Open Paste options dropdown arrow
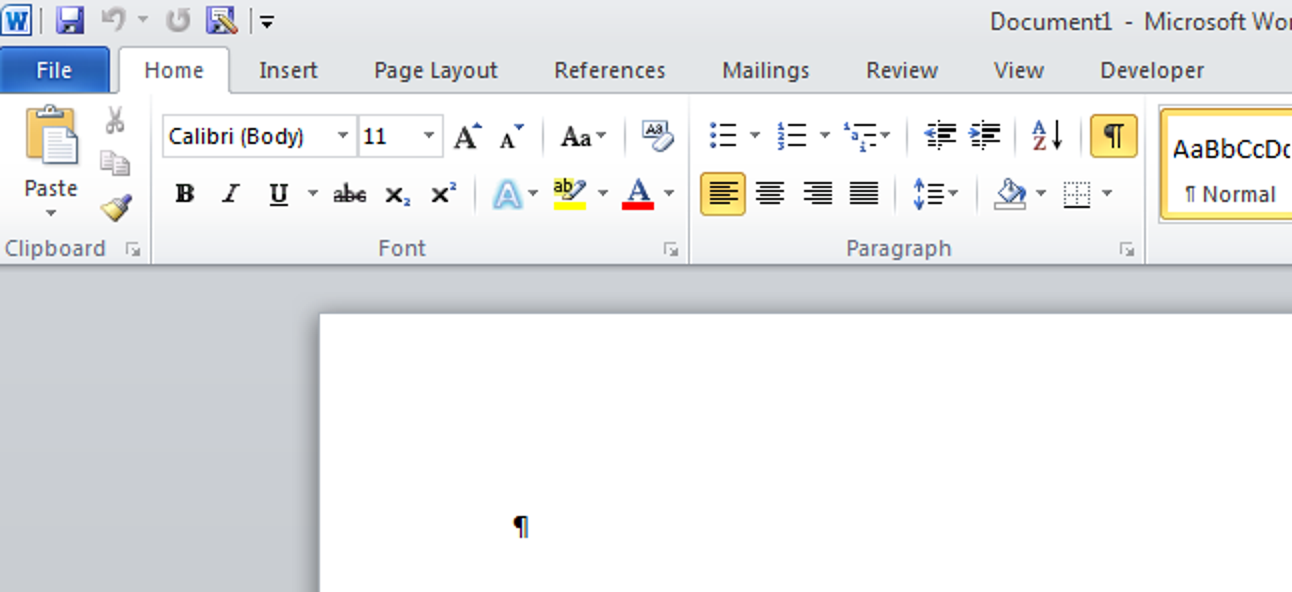 click(51, 213)
